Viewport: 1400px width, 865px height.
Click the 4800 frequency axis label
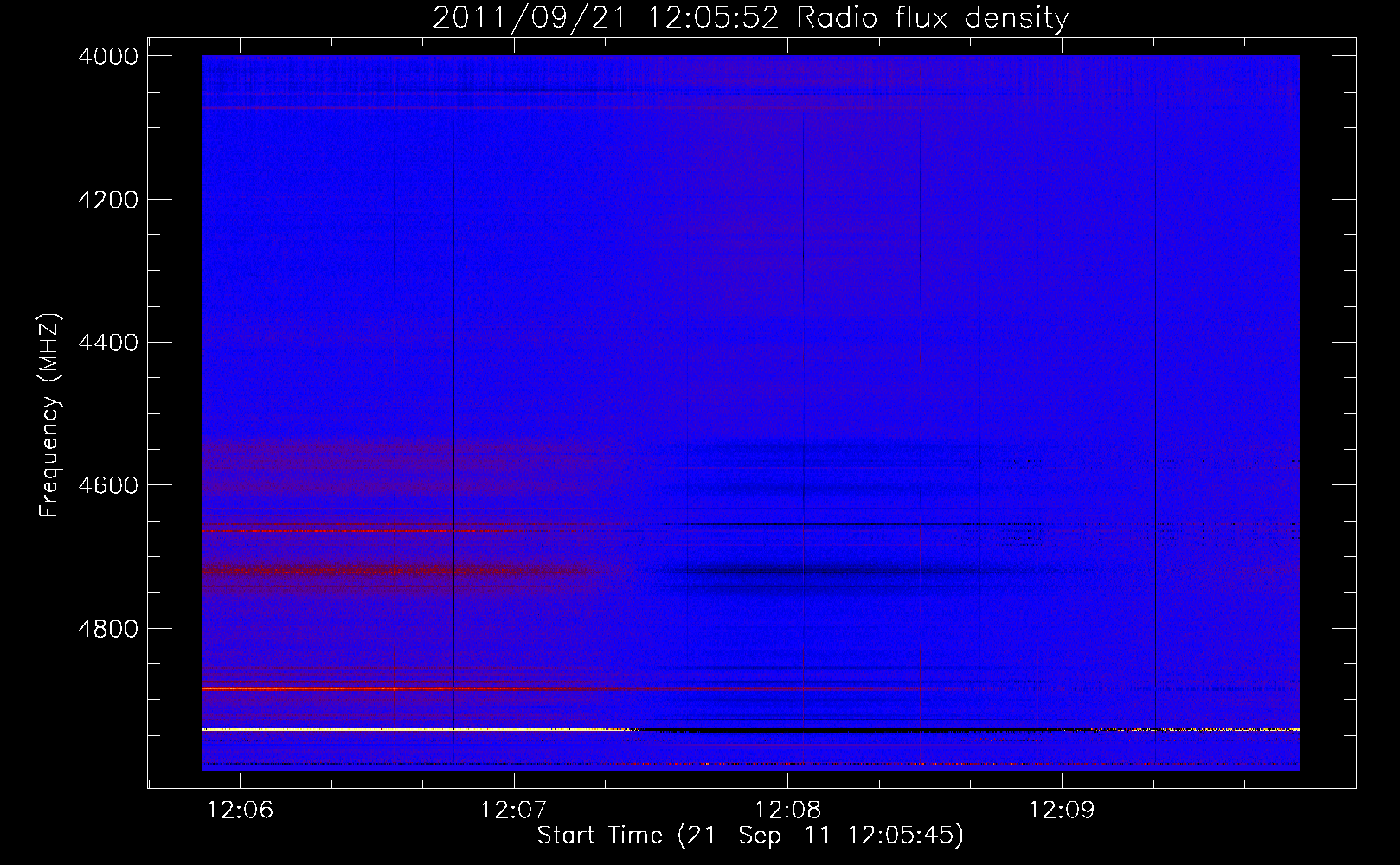point(108,629)
